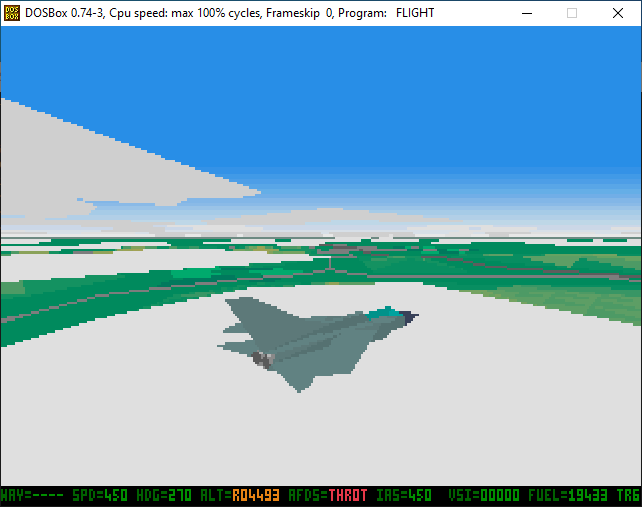Screen dimensions: 642x507
Task: Click the jet's engine exhaust nozzle
Action: 264,358
